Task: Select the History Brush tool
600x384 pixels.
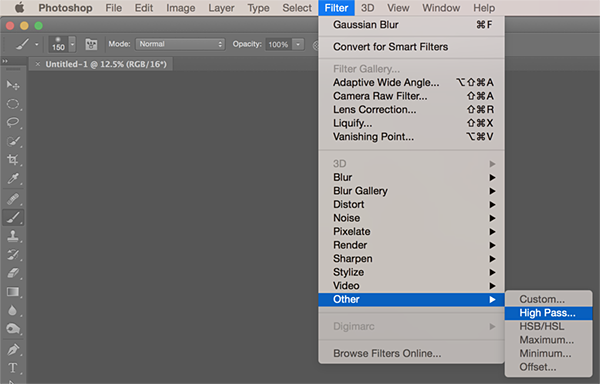Action: (x=13, y=255)
